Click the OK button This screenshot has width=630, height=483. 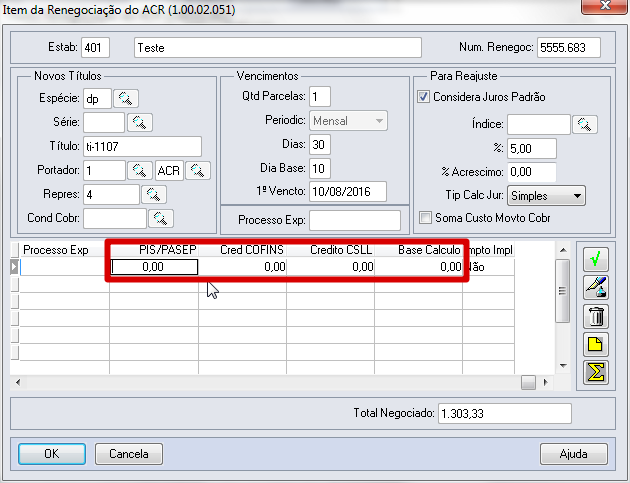tap(52, 454)
